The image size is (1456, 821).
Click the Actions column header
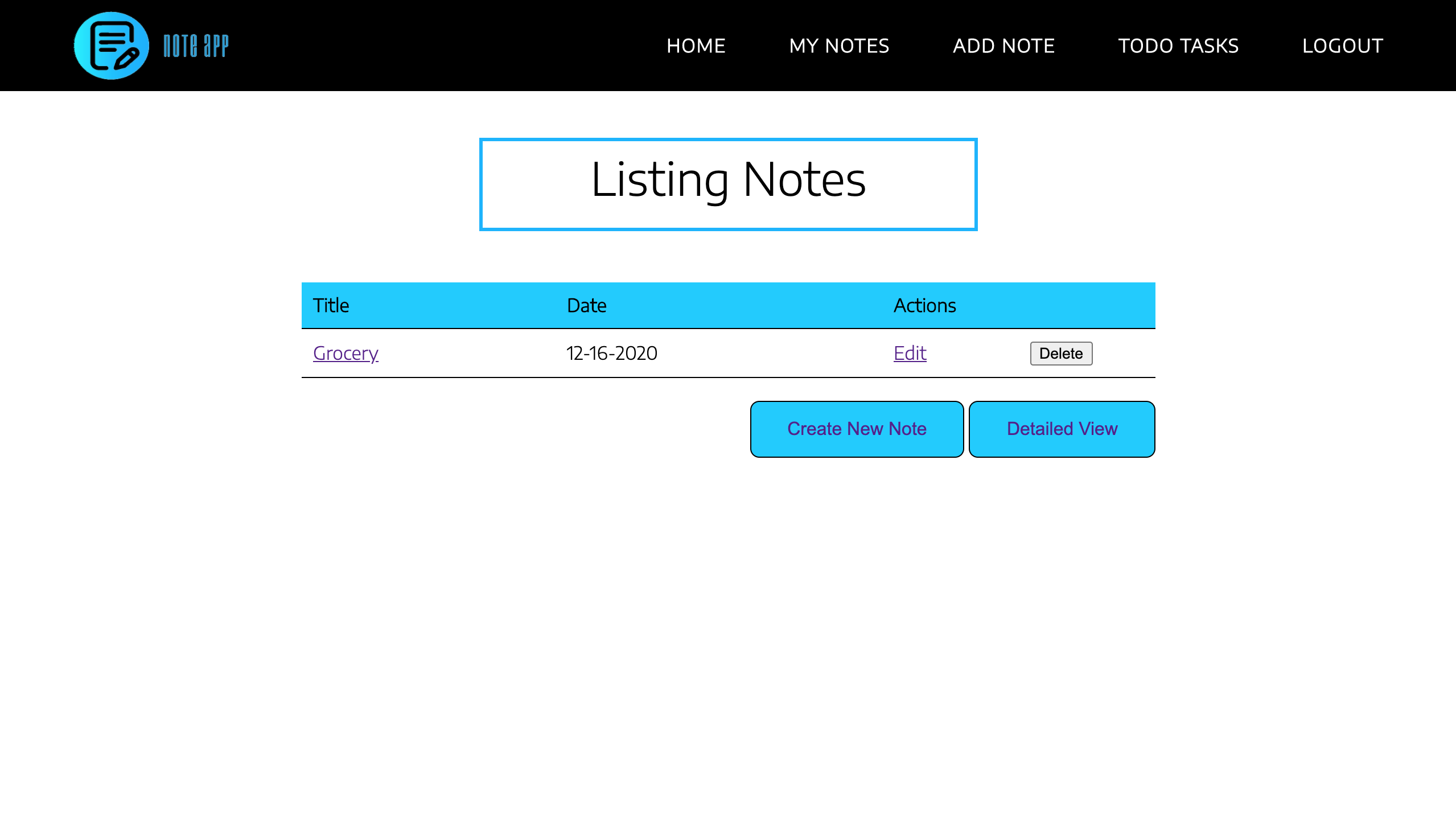point(924,305)
